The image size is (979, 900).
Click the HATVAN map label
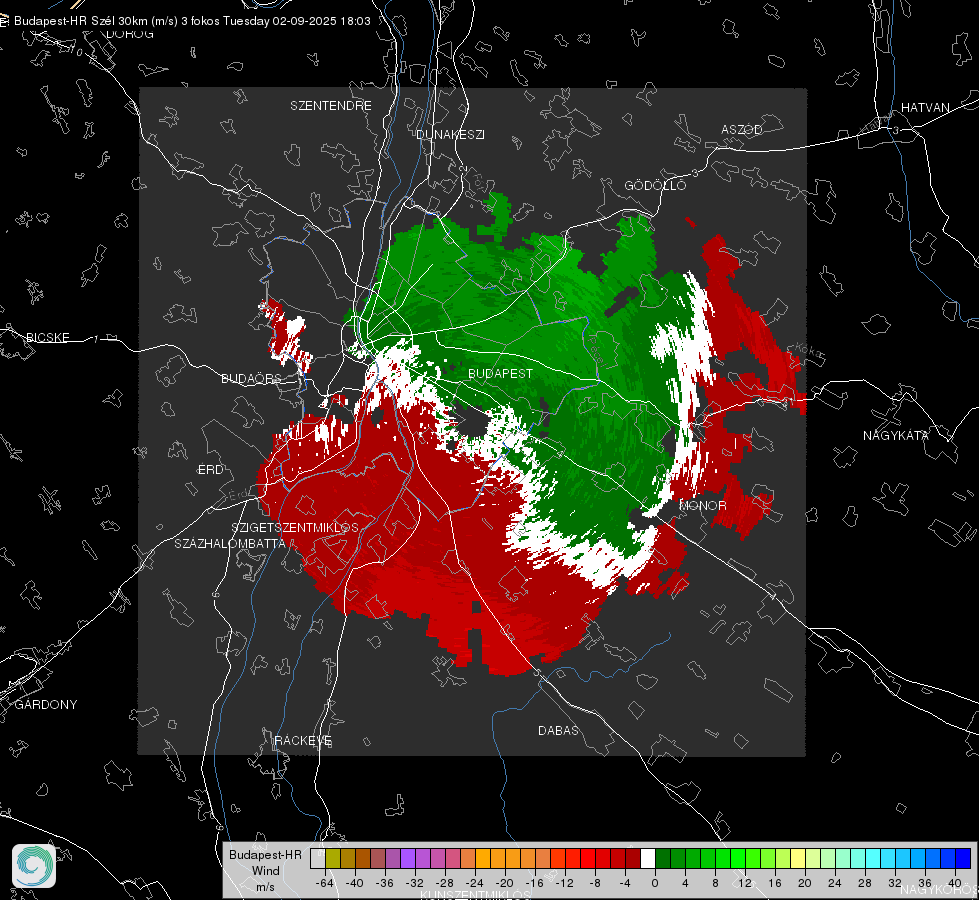click(925, 107)
